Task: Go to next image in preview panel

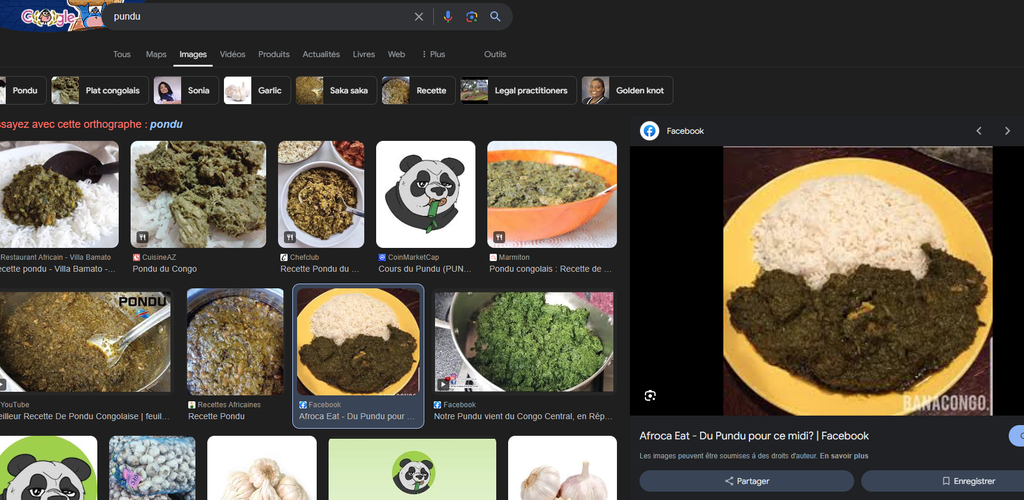Action: pyautogui.click(x=1007, y=131)
